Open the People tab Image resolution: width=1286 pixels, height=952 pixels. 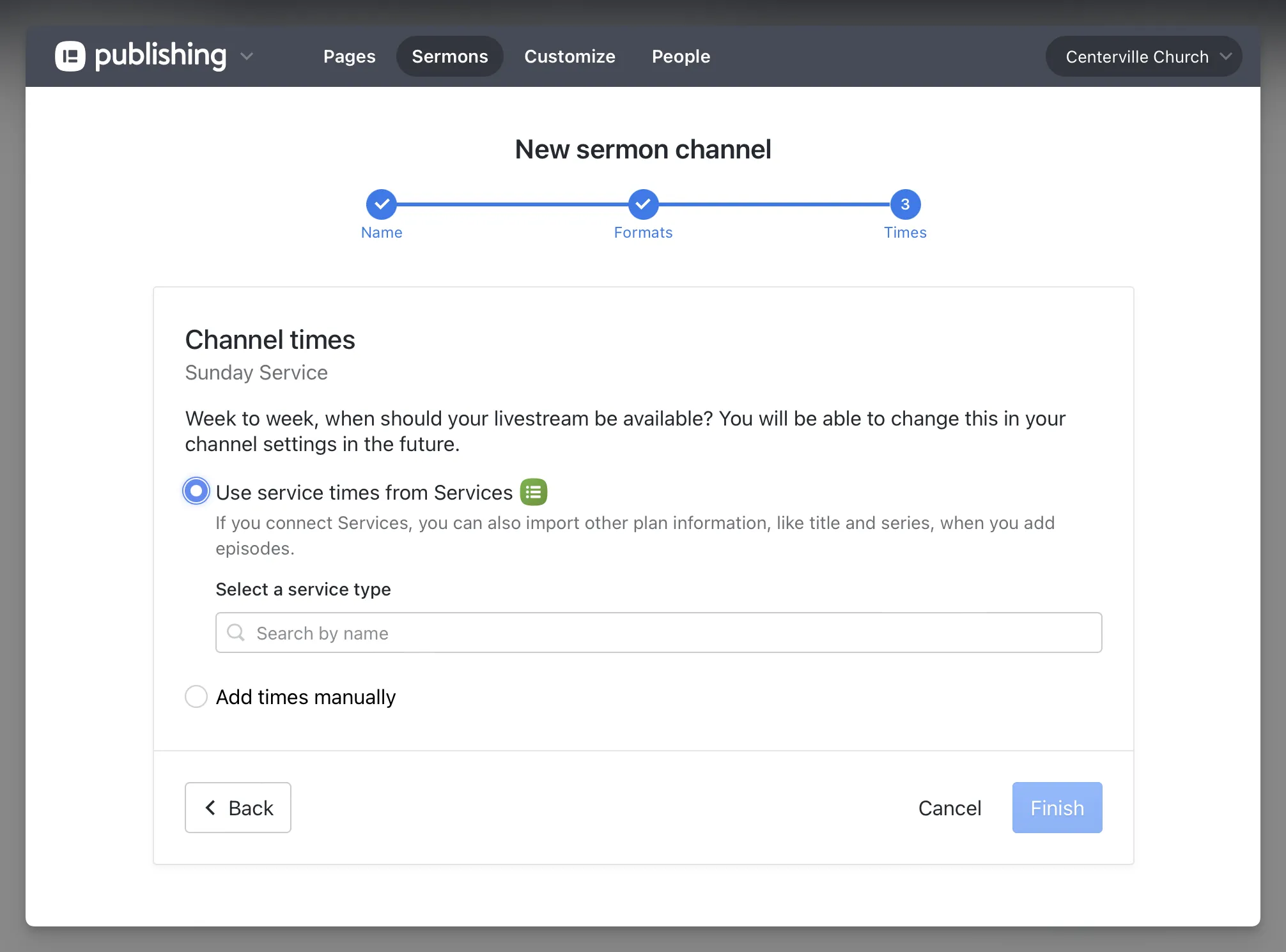coord(681,56)
